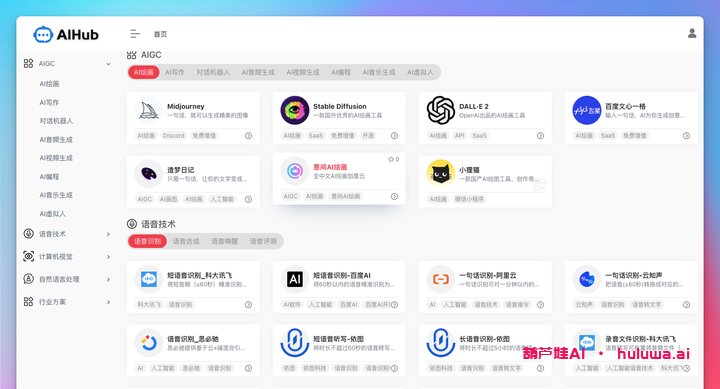The image size is (720, 389).
Task: Open the user profile avatar icon
Action: coord(692,34)
